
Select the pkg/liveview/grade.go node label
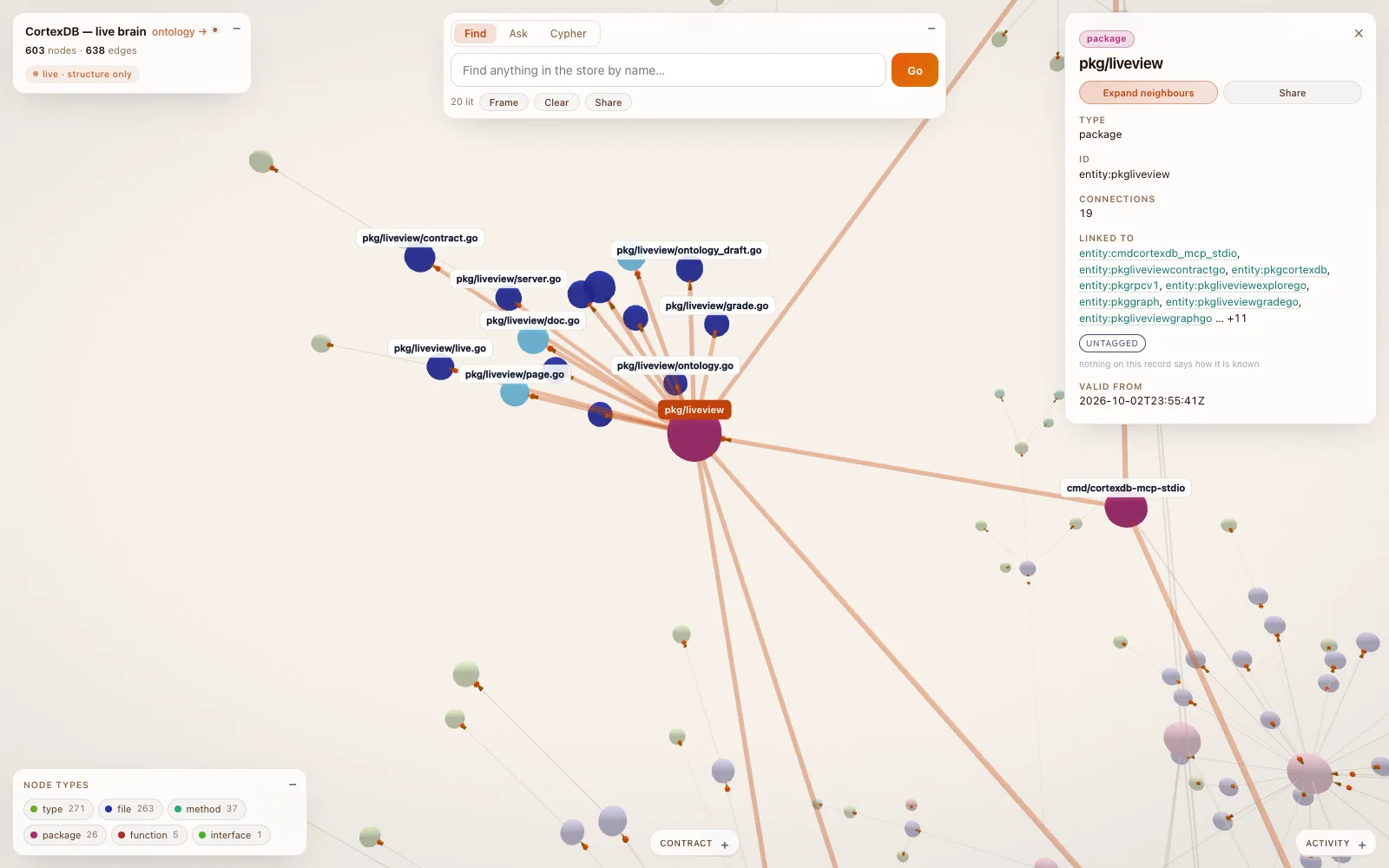pos(717,306)
